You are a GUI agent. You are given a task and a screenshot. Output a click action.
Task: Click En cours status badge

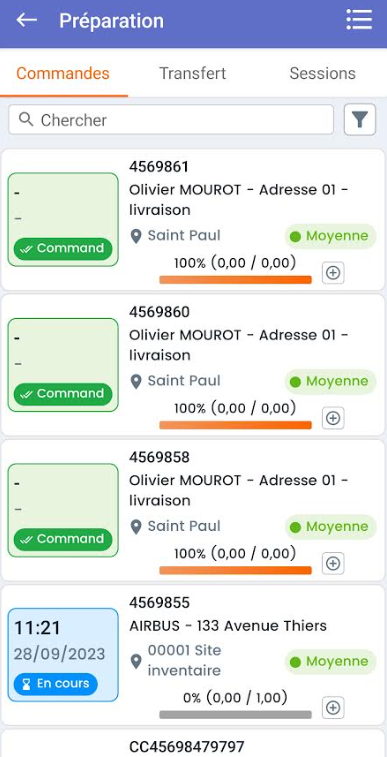pyautogui.click(x=55, y=684)
